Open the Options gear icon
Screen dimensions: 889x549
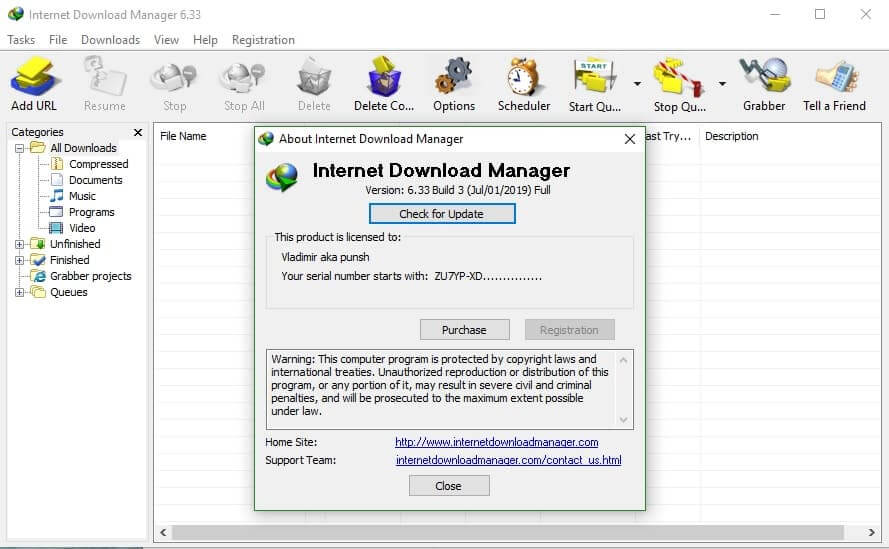point(454,77)
